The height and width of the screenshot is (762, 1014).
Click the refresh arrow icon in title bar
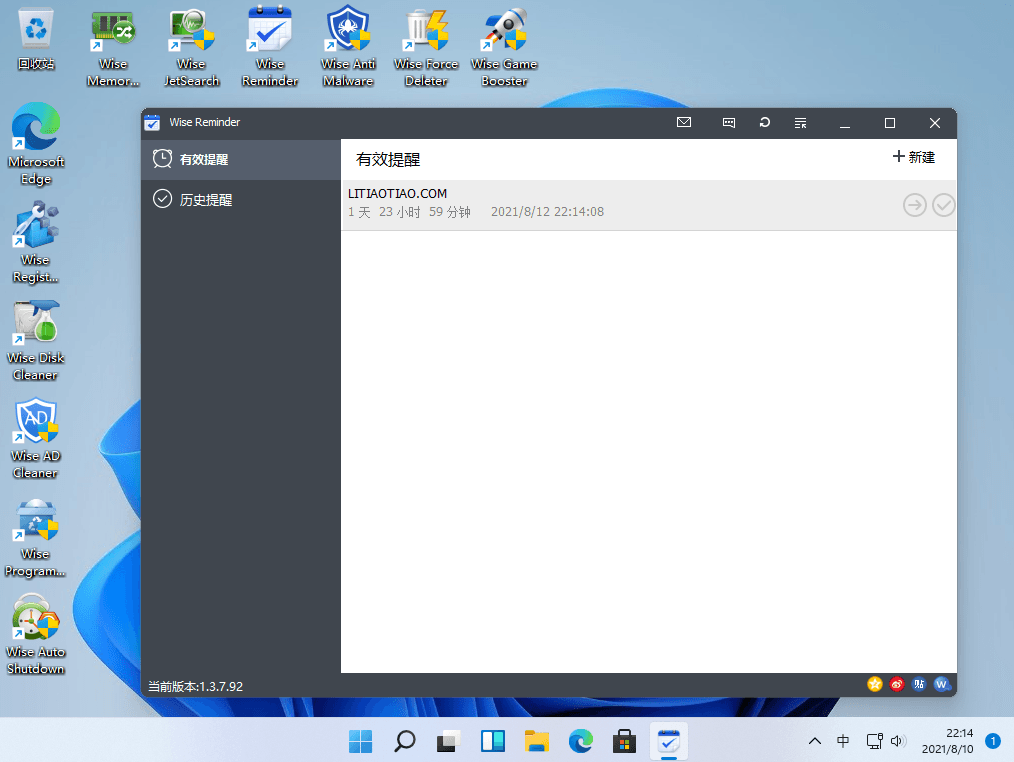click(x=764, y=122)
